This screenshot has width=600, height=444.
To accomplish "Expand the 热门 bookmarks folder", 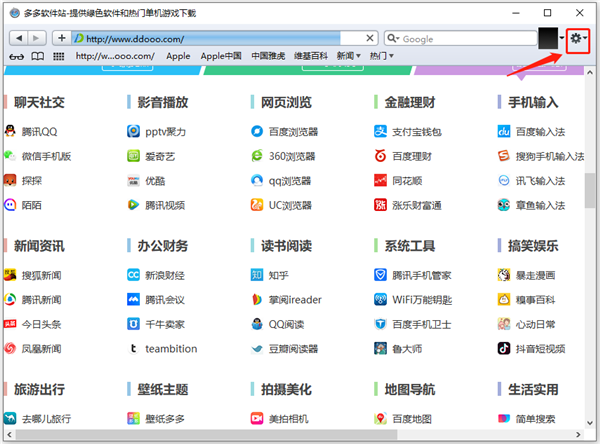I will pos(381,56).
